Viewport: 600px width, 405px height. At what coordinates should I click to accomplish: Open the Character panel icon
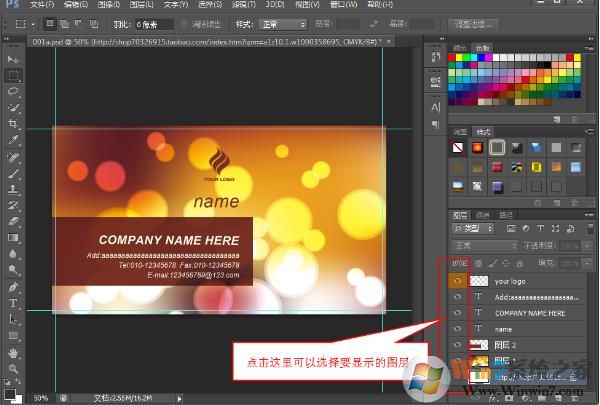pos(436,107)
